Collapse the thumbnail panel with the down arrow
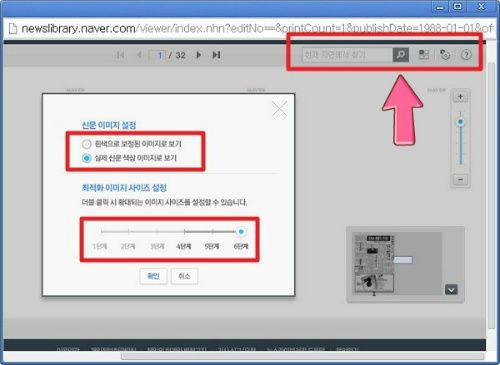 pyautogui.click(x=451, y=290)
